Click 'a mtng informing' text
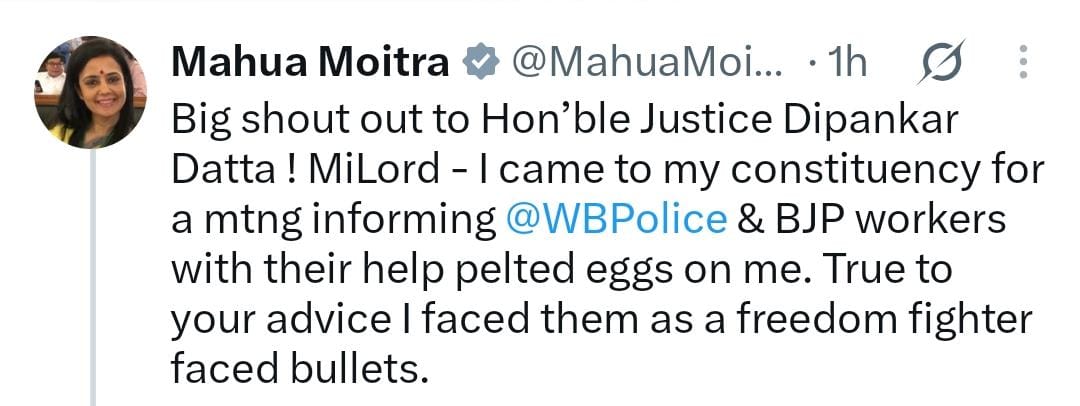 [x=333, y=221]
